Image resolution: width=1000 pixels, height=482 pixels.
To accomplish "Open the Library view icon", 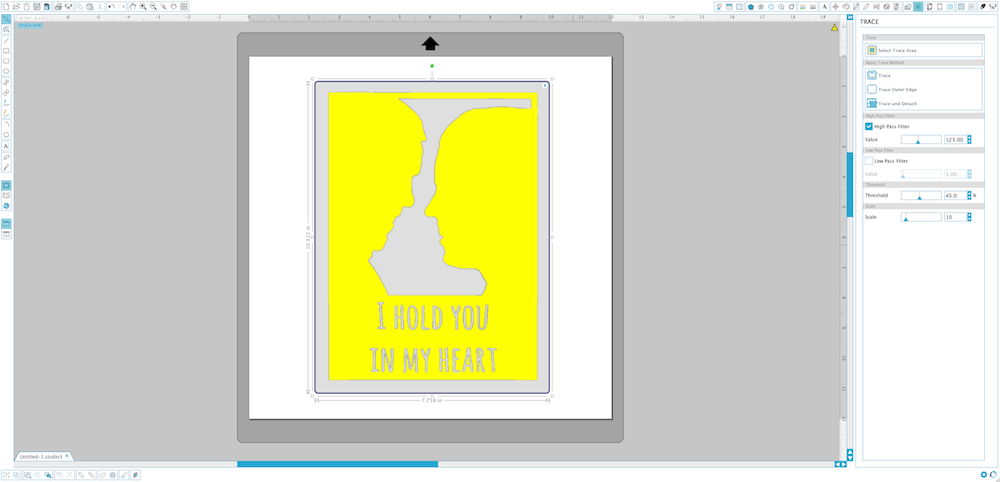I will [x=6, y=195].
